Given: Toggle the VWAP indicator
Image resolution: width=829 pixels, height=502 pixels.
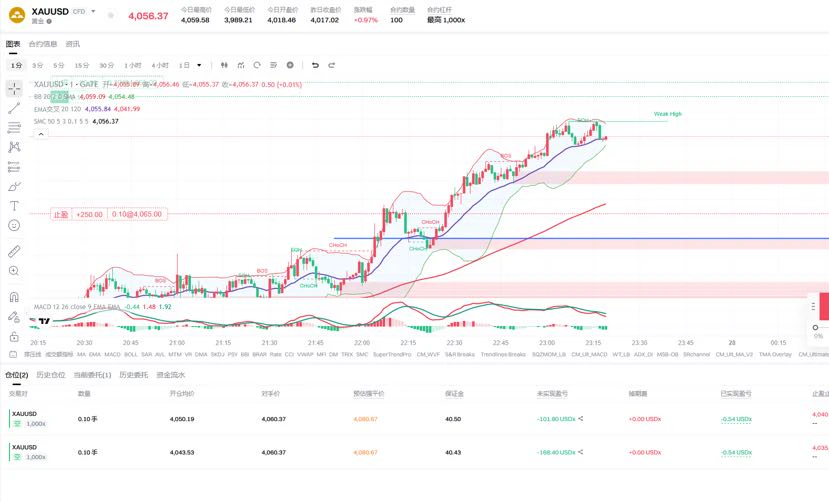Looking at the screenshot, I should (x=306, y=354).
